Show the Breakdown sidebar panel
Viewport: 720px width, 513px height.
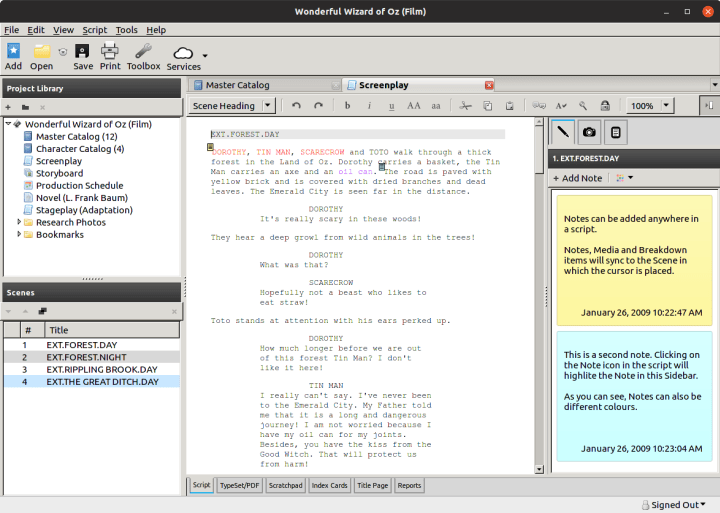[616, 132]
